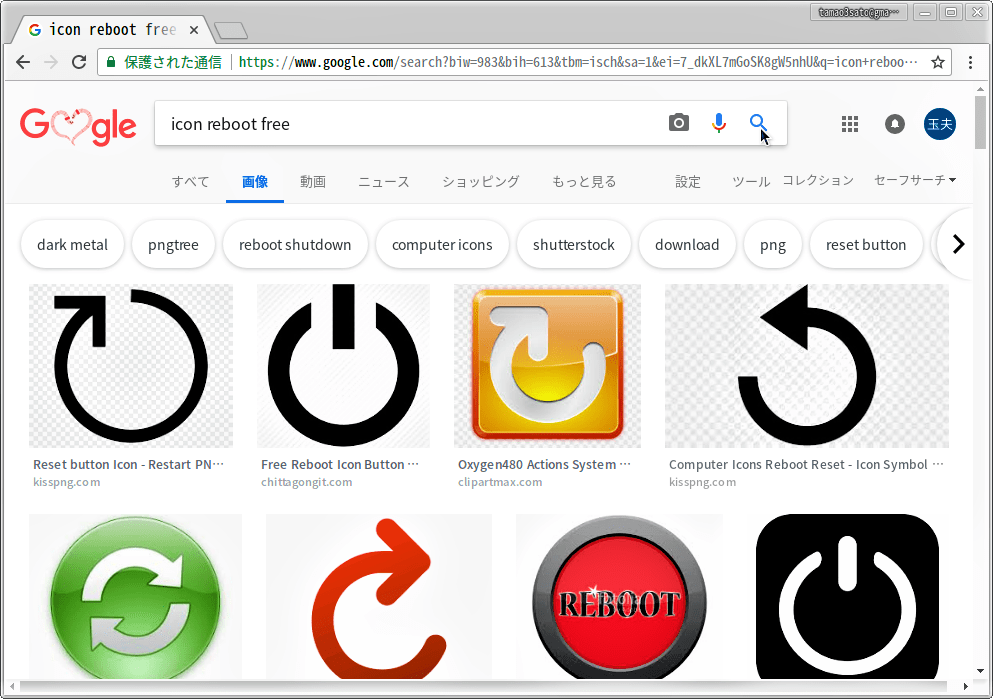Open the white power icon on black image

847,596
